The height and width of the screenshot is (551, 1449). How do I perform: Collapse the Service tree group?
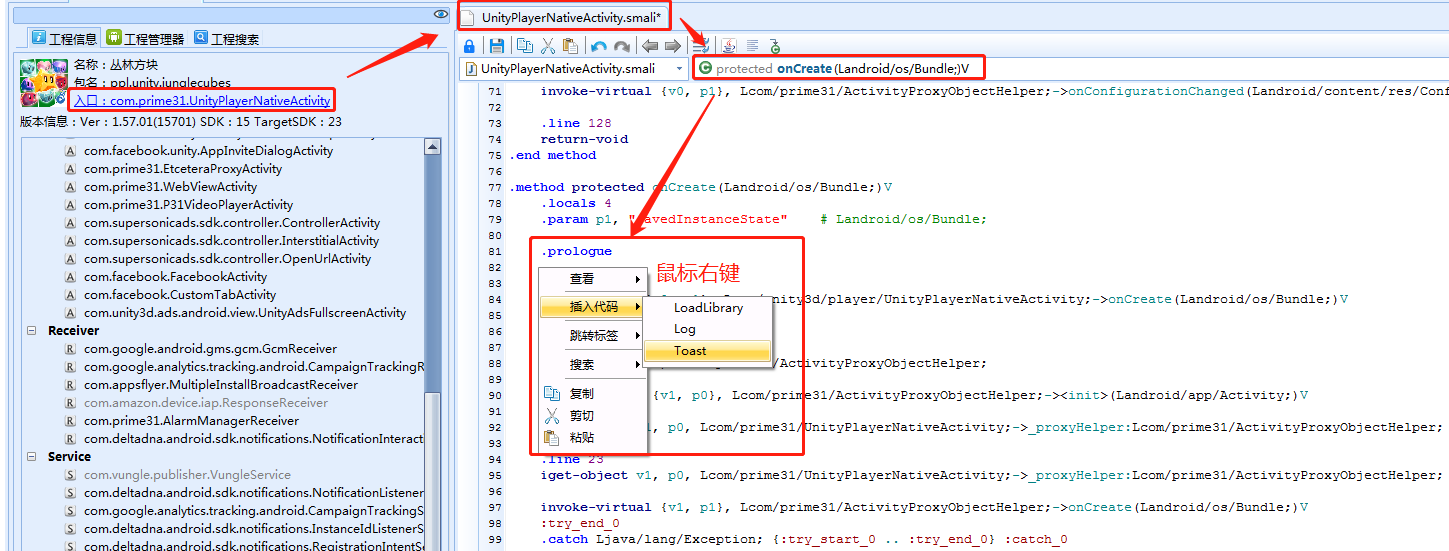coord(32,457)
